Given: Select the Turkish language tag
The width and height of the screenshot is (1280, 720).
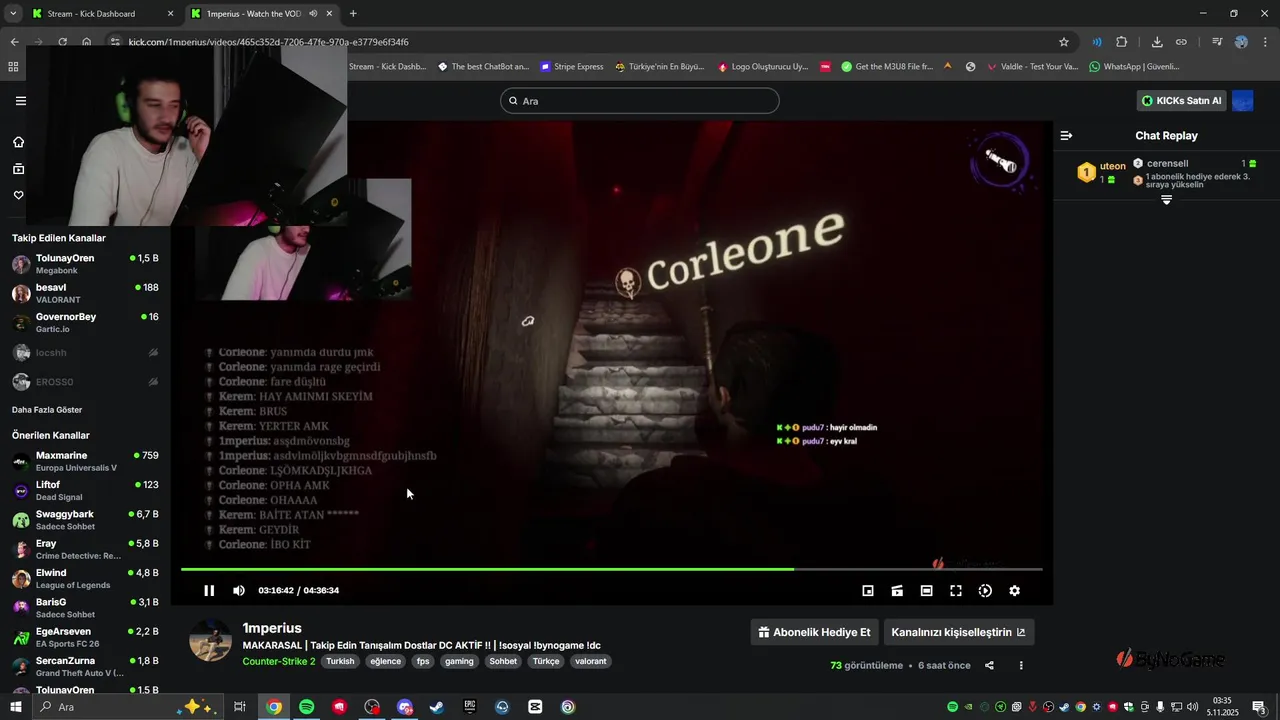Looking at the screenshot, I should click(x=340, y=661).
